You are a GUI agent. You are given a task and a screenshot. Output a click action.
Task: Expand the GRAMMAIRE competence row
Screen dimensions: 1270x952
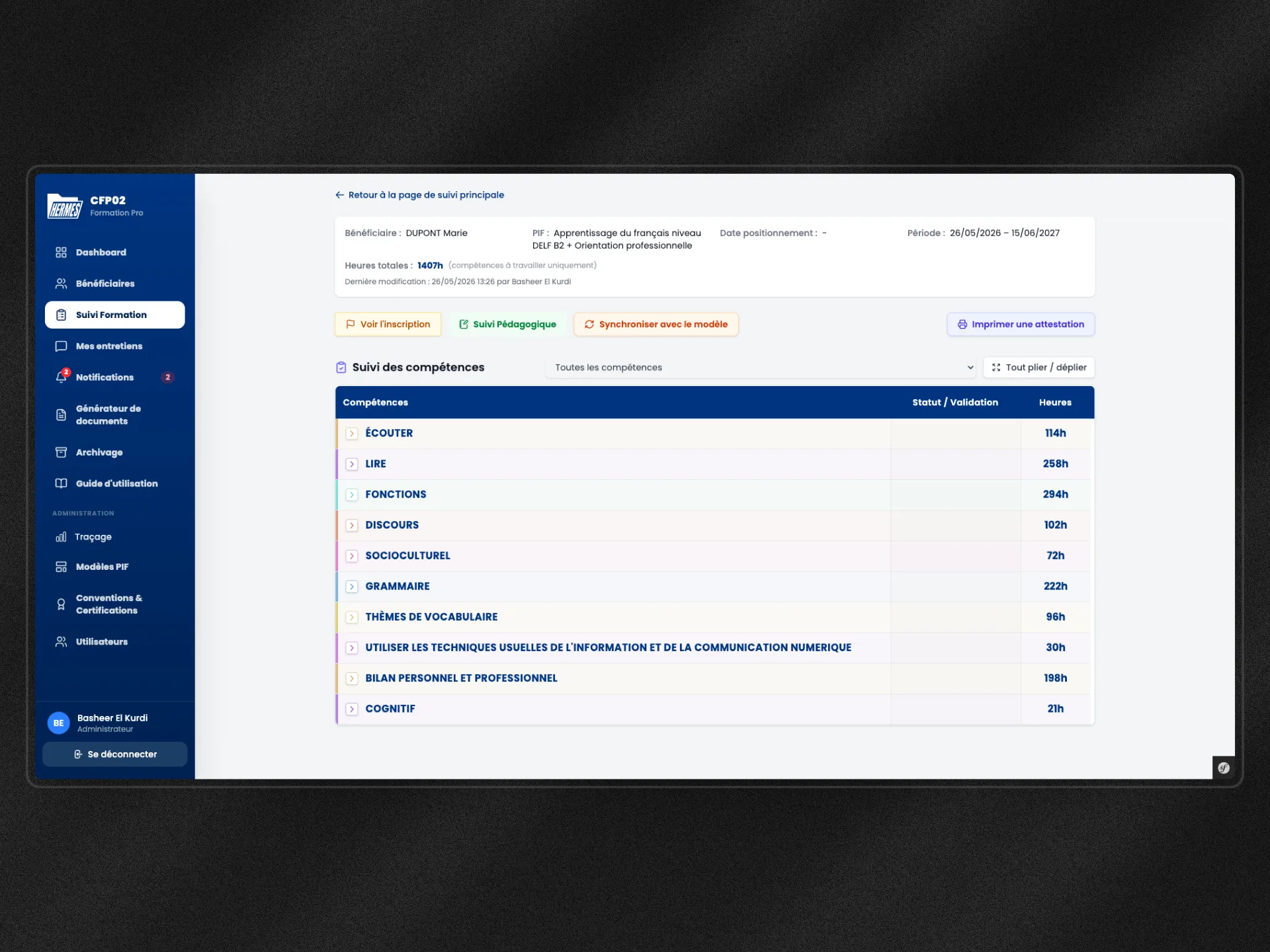coord(352,586)
